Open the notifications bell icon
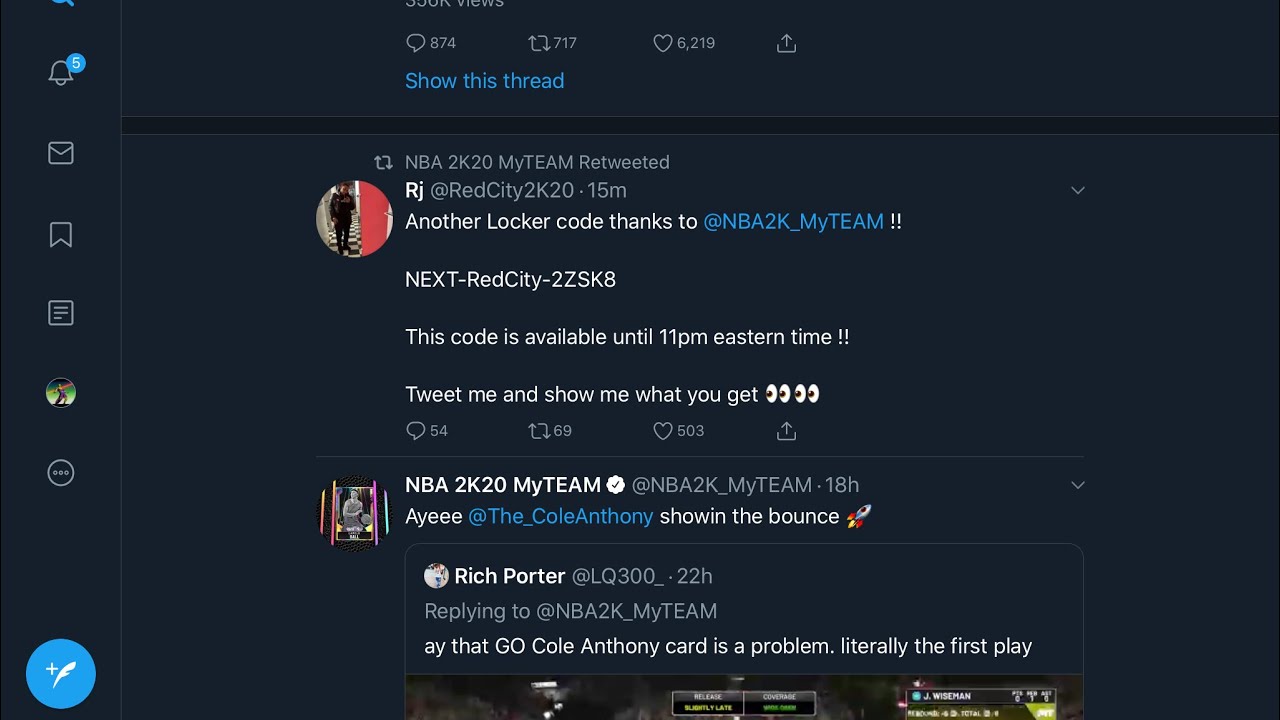 pyautogui.click(x=61, y=73)
